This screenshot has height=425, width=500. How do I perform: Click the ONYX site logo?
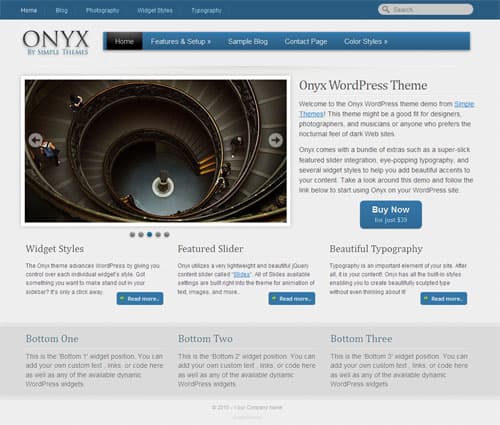[x=56, y=42]
